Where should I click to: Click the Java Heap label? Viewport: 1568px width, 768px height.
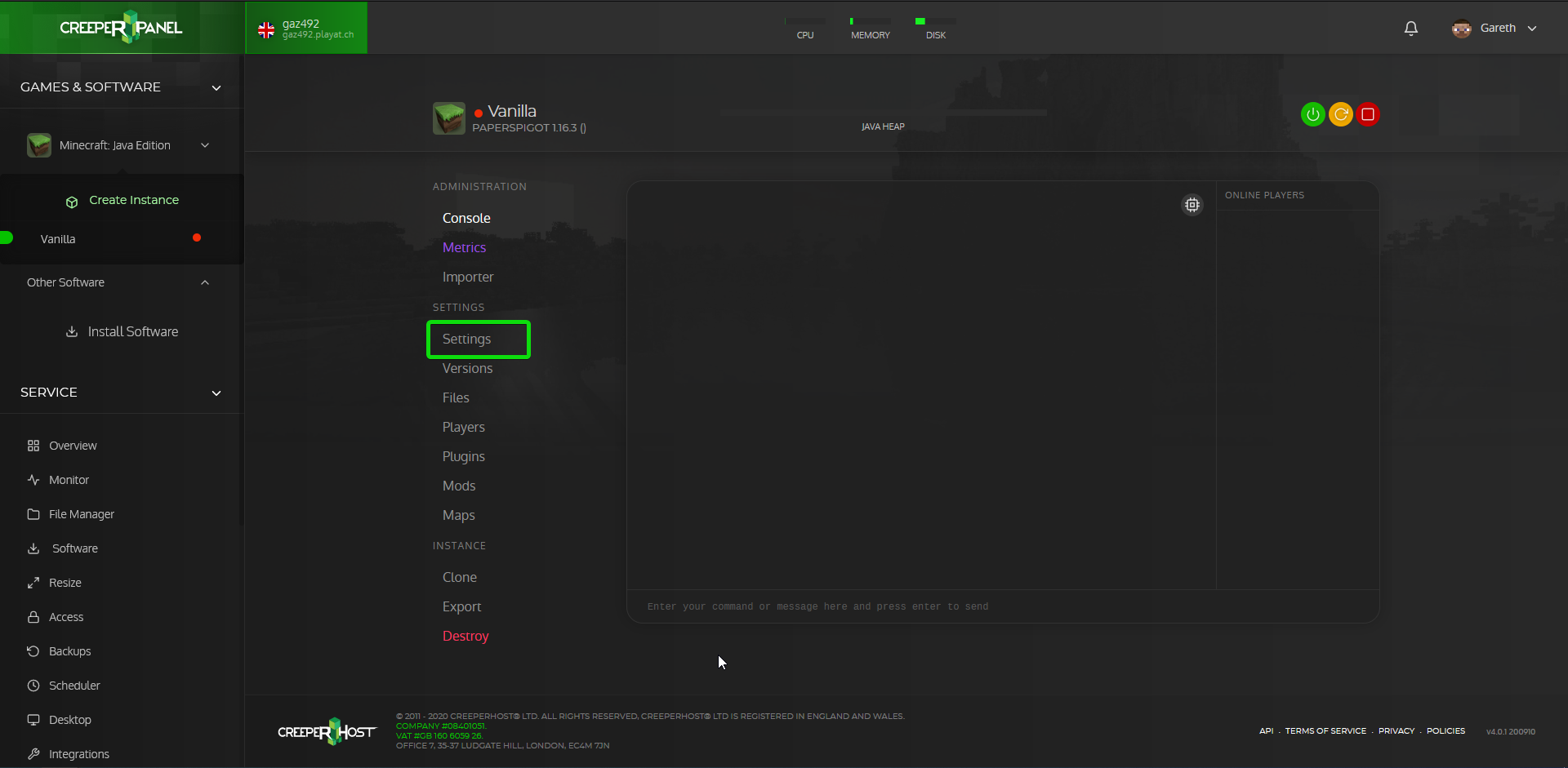[x=883, y=127]
